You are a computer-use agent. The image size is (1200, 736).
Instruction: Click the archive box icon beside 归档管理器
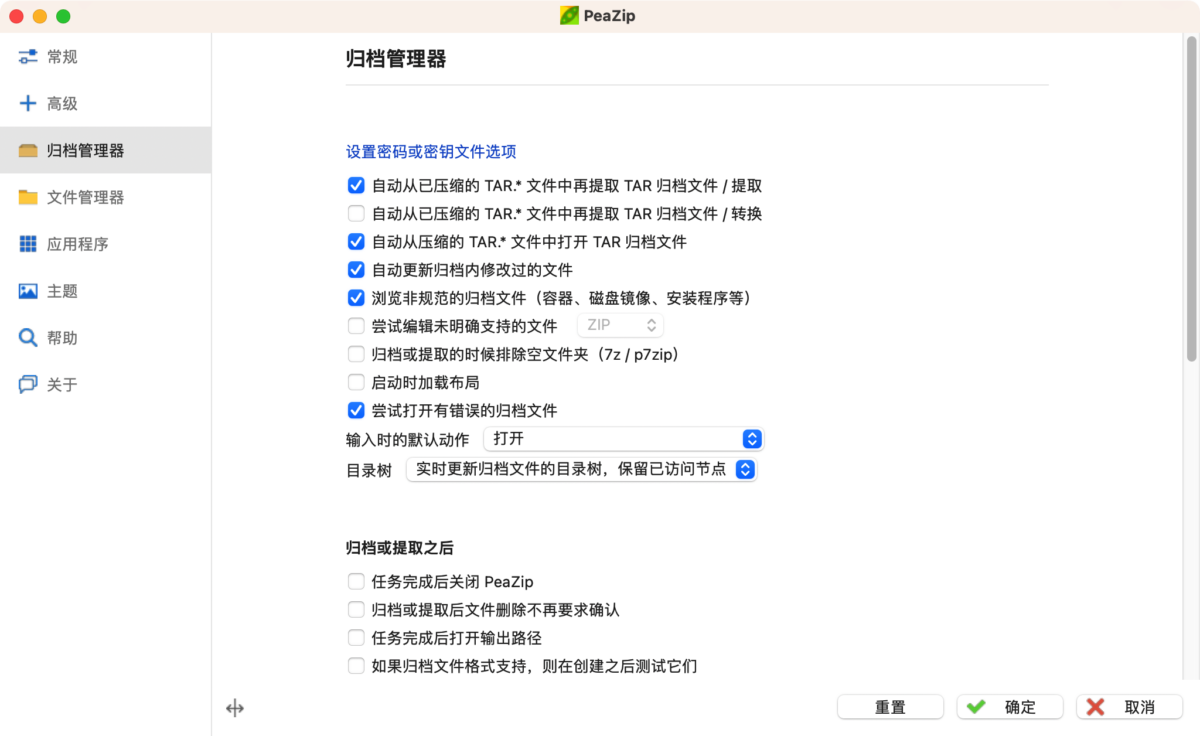(28, 151)
